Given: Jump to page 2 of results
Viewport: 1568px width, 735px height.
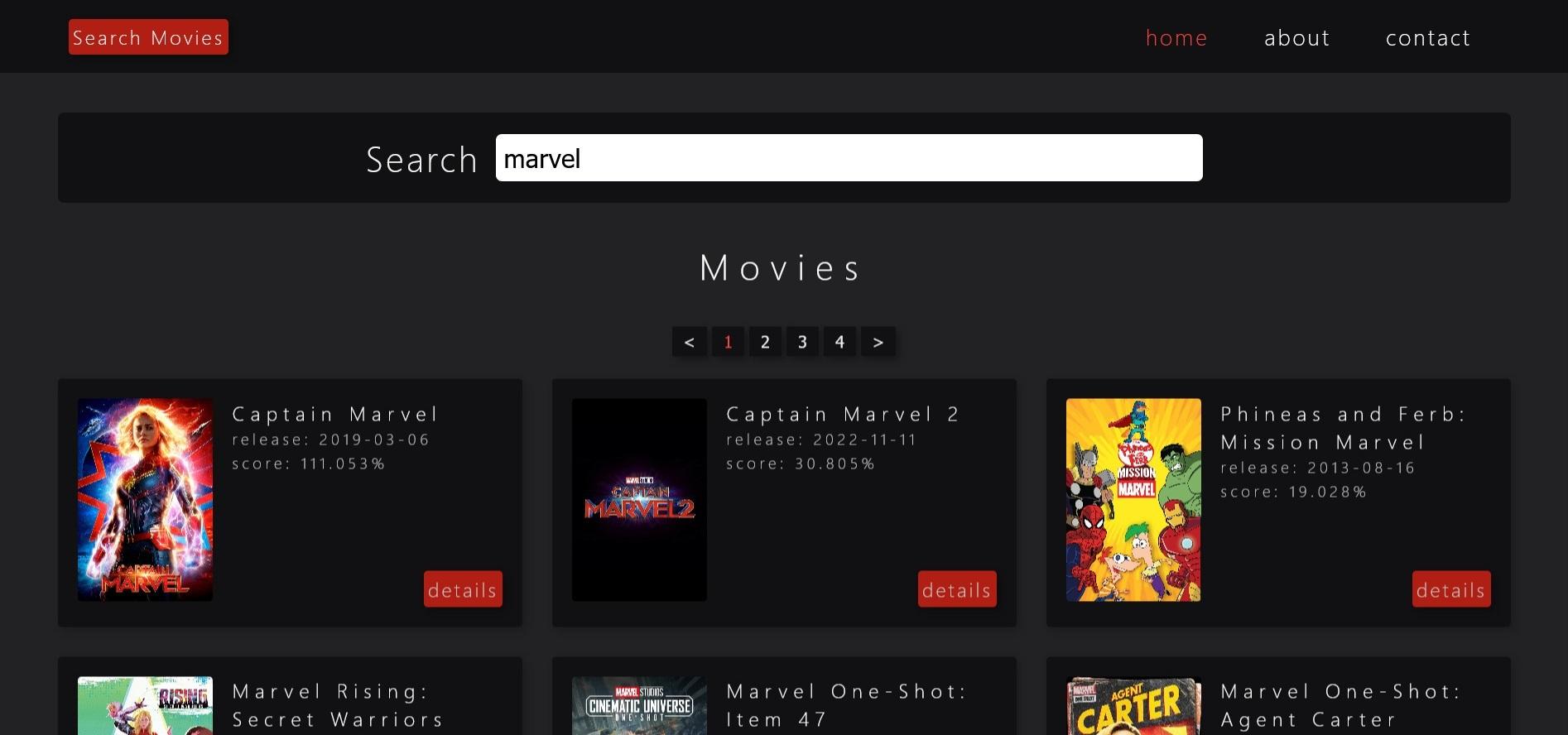Looking at the screenshot, I should (x=765, y=342).
